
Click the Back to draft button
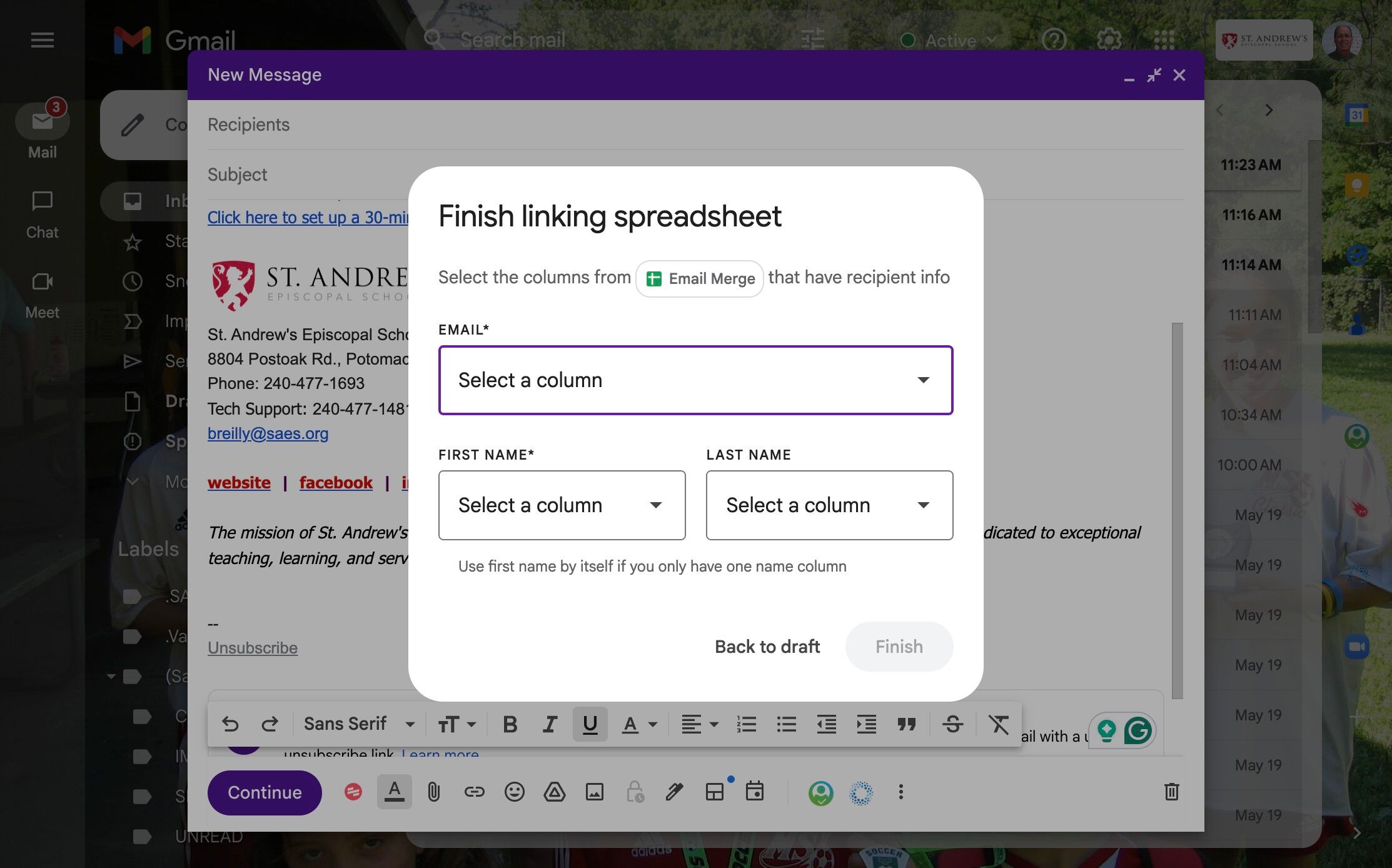click(x=767, y=647)
